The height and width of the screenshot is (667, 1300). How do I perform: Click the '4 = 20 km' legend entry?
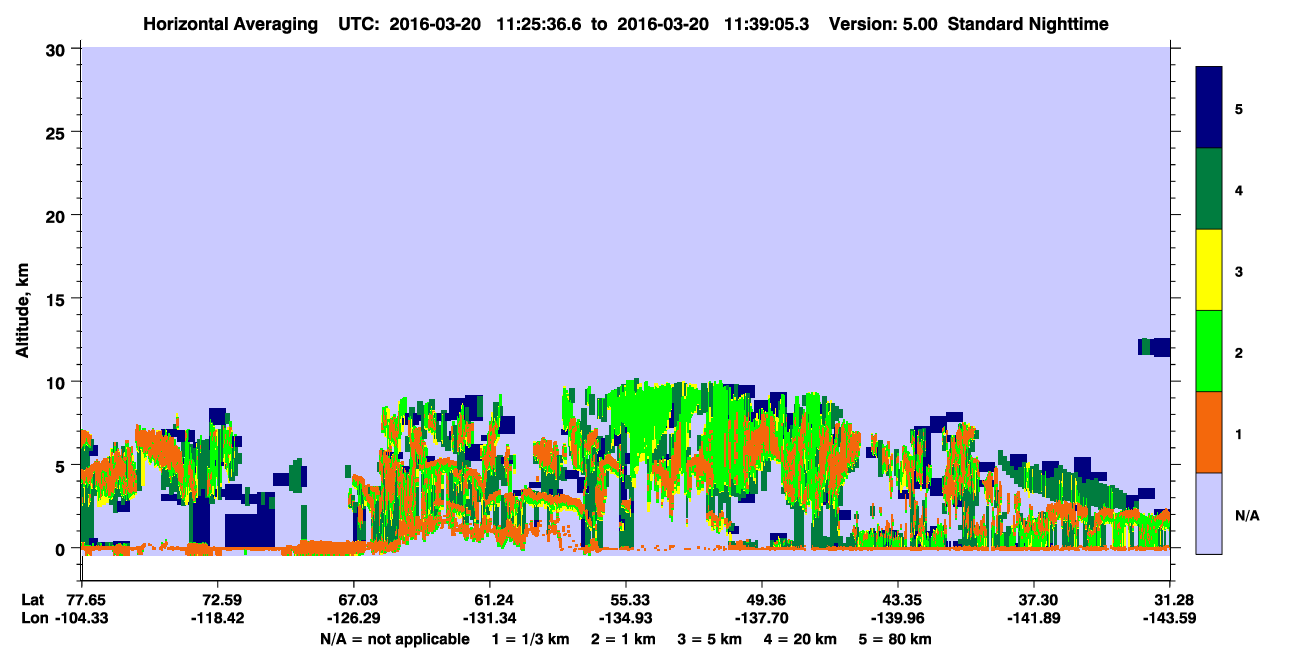[x=801, y=639]
